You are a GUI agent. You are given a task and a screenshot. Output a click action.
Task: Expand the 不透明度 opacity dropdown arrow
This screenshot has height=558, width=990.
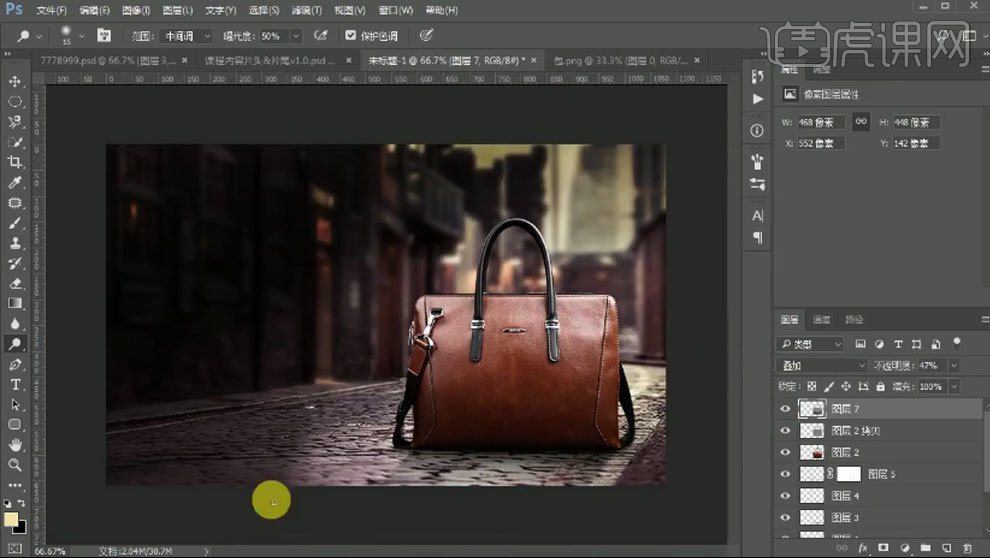pos(954,366)
